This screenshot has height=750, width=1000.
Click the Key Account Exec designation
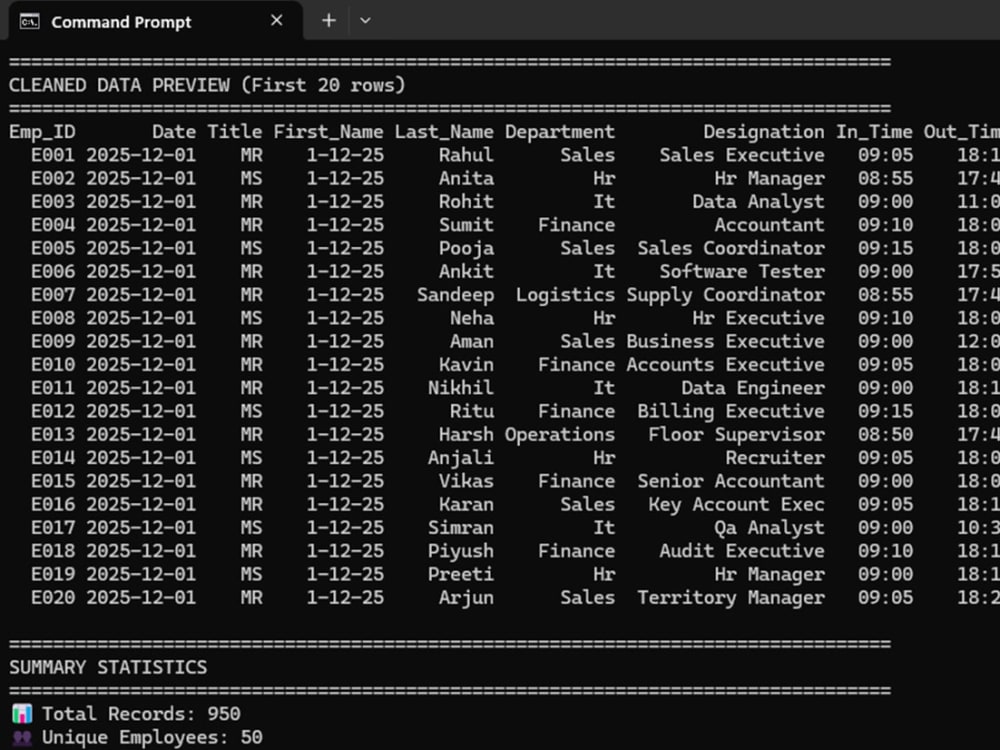pos(737,505)
